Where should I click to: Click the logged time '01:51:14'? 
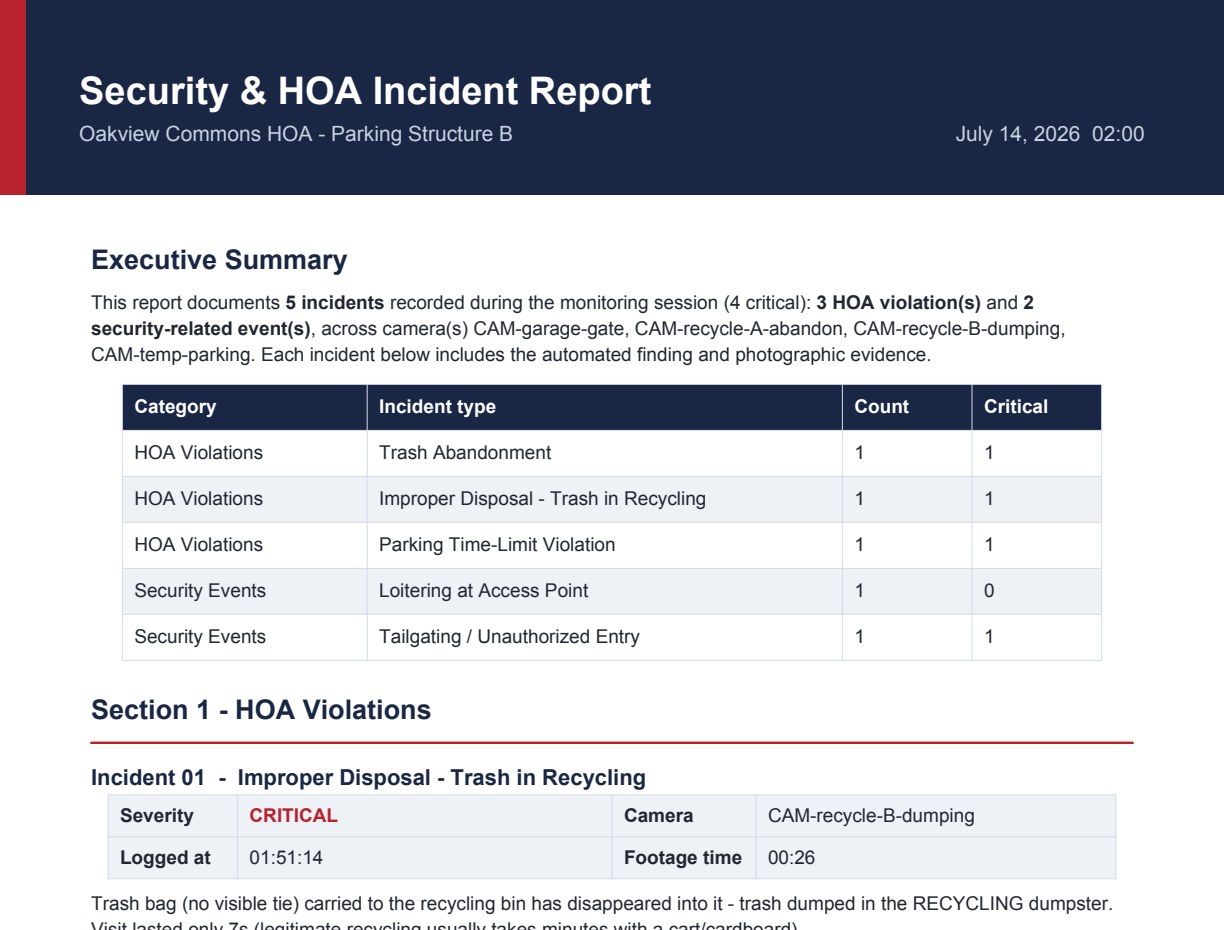point(286,858)
